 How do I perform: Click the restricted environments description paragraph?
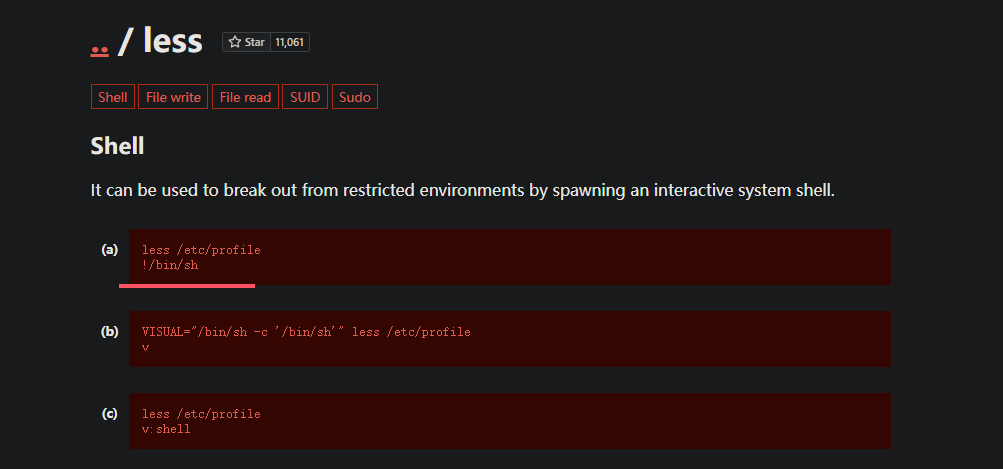[462, 190]
